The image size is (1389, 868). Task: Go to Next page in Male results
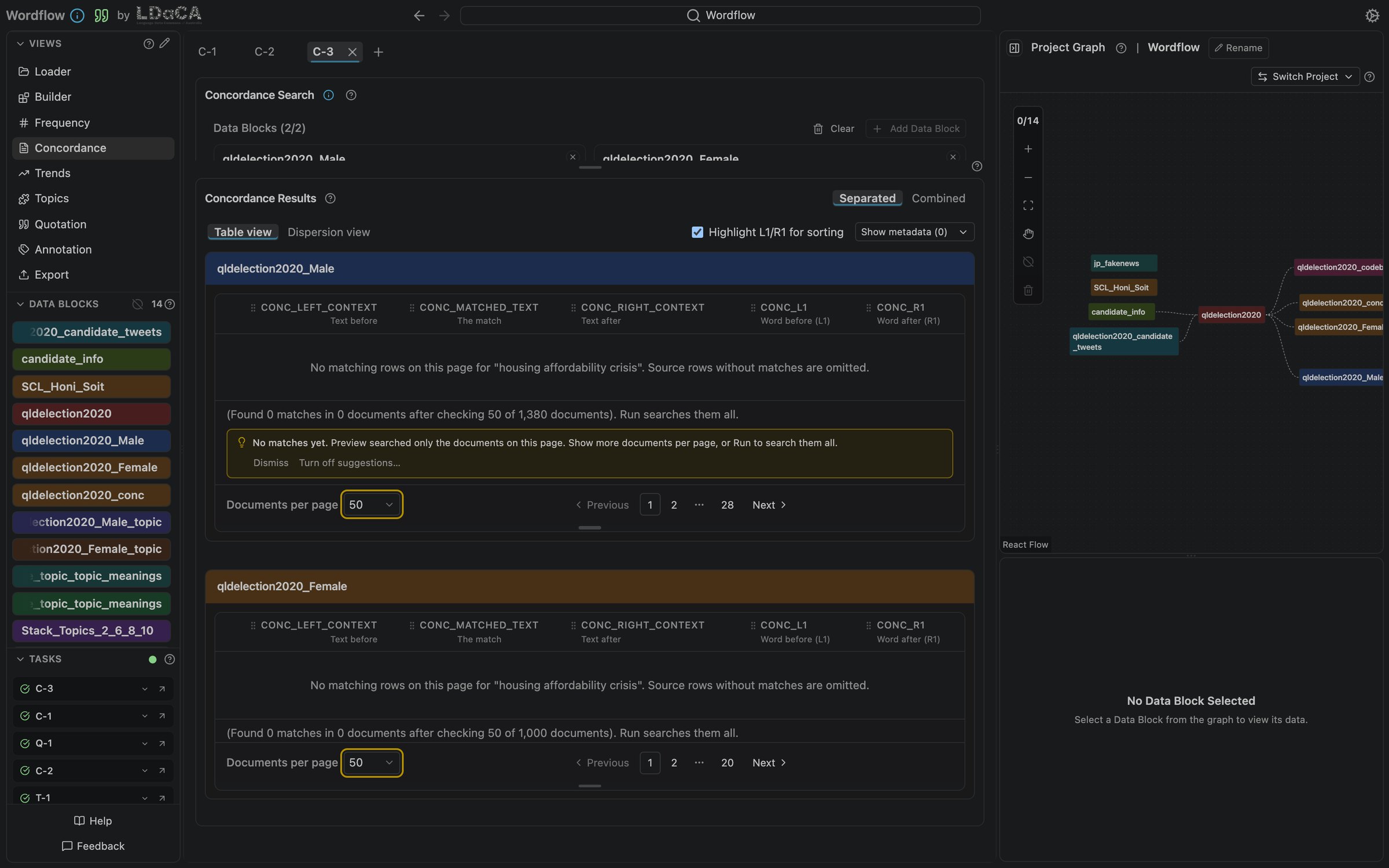pos(769,505)
